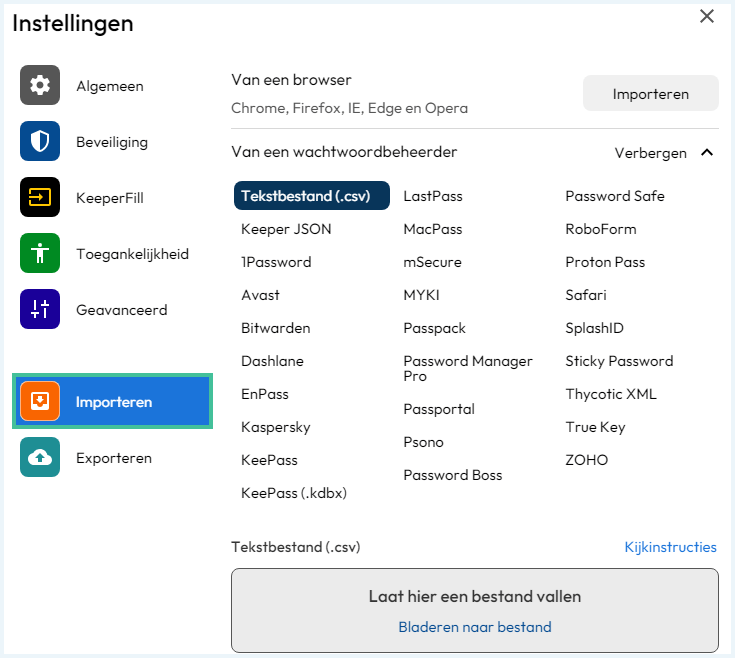
Task: Select Proton Pass import option
Action: click(605, 262)
